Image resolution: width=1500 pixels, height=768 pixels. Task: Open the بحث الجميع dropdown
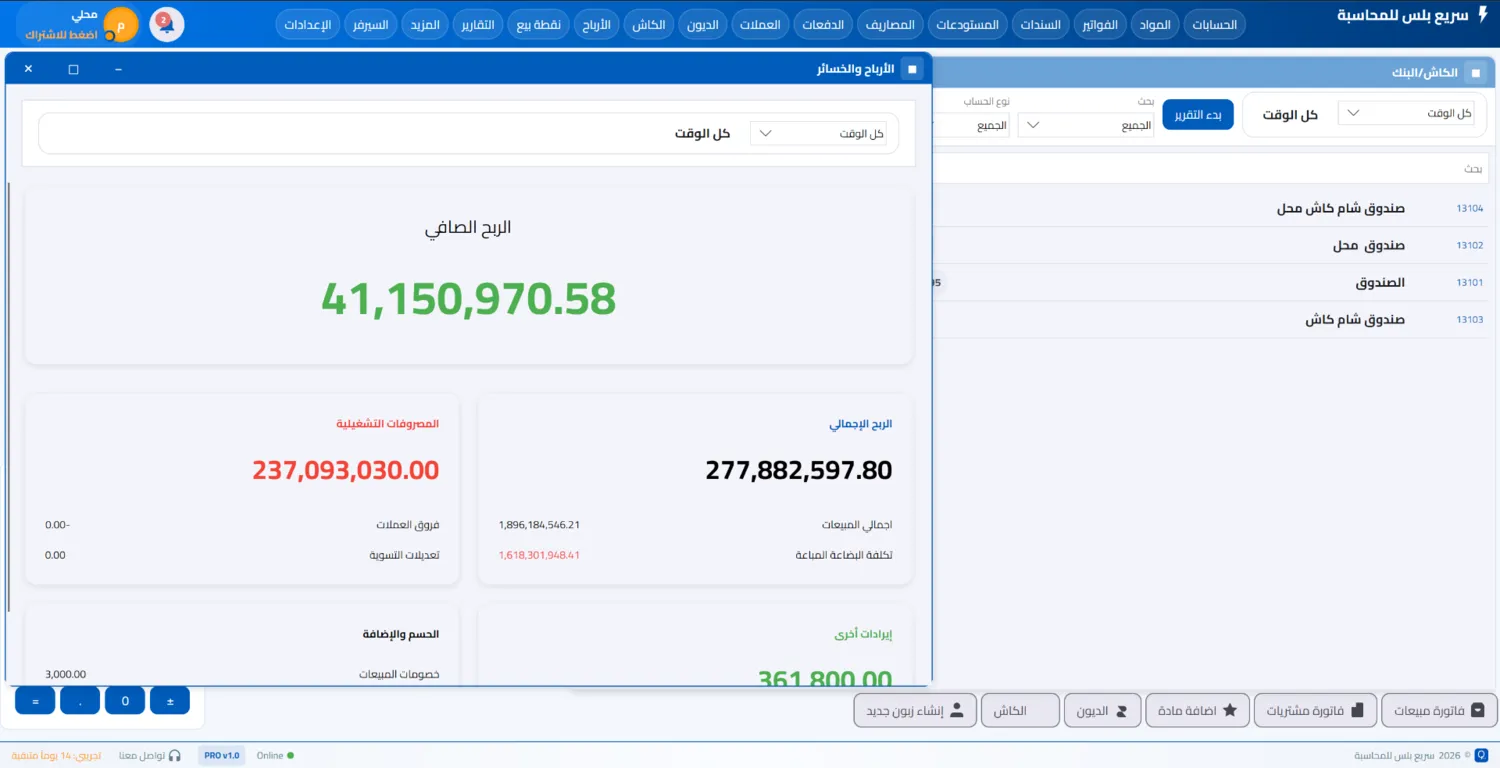point(1086,125)
